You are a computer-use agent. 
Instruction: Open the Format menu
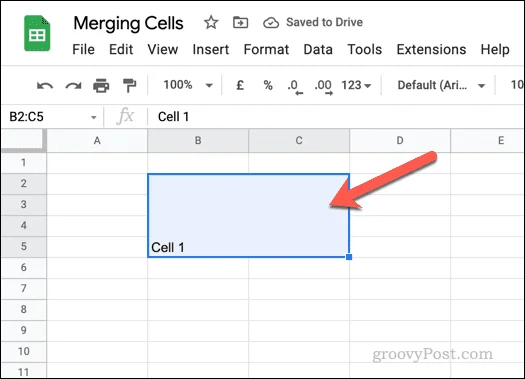point(266,50)
